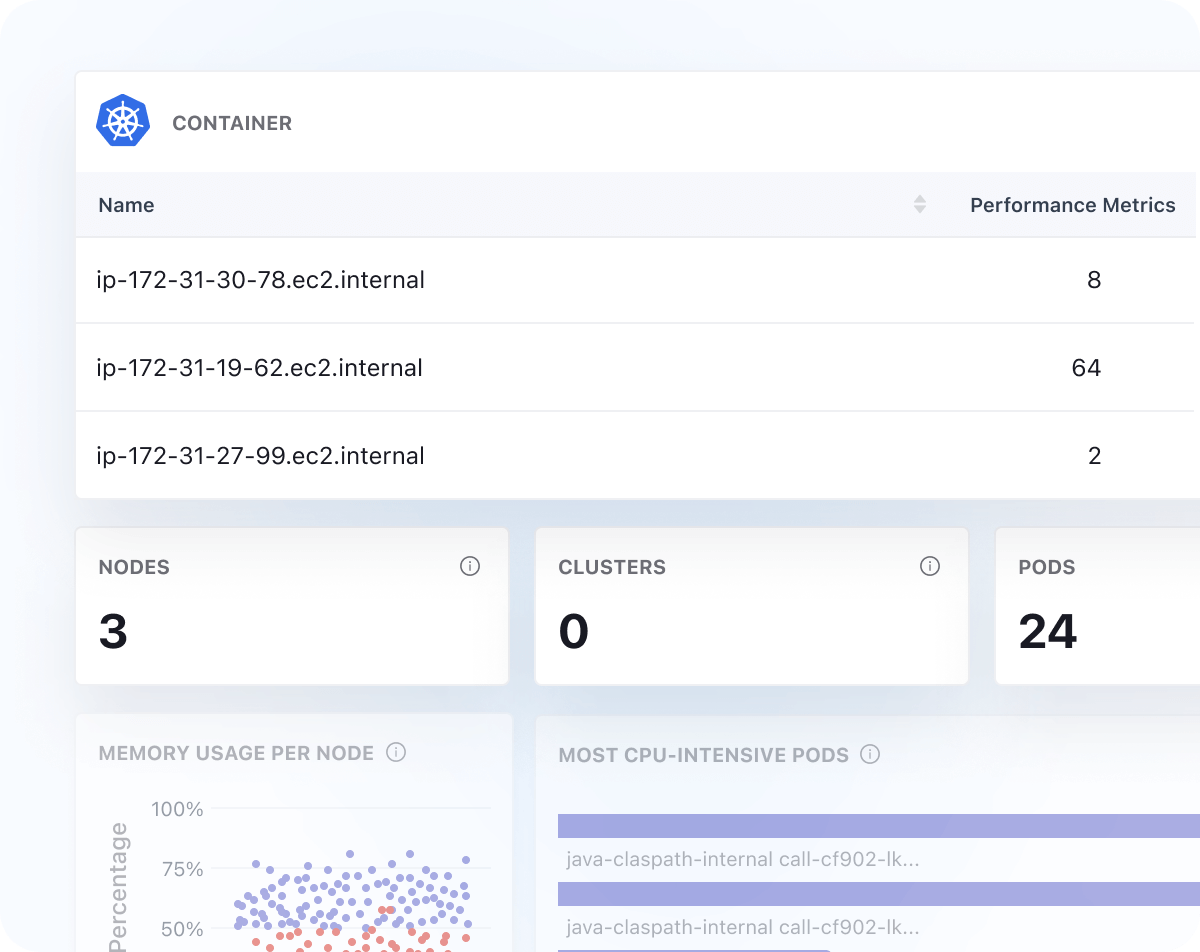Viewport: 1200px width, 952px height.
Task: Click the 100% axis label
Action: coord(177,808)
